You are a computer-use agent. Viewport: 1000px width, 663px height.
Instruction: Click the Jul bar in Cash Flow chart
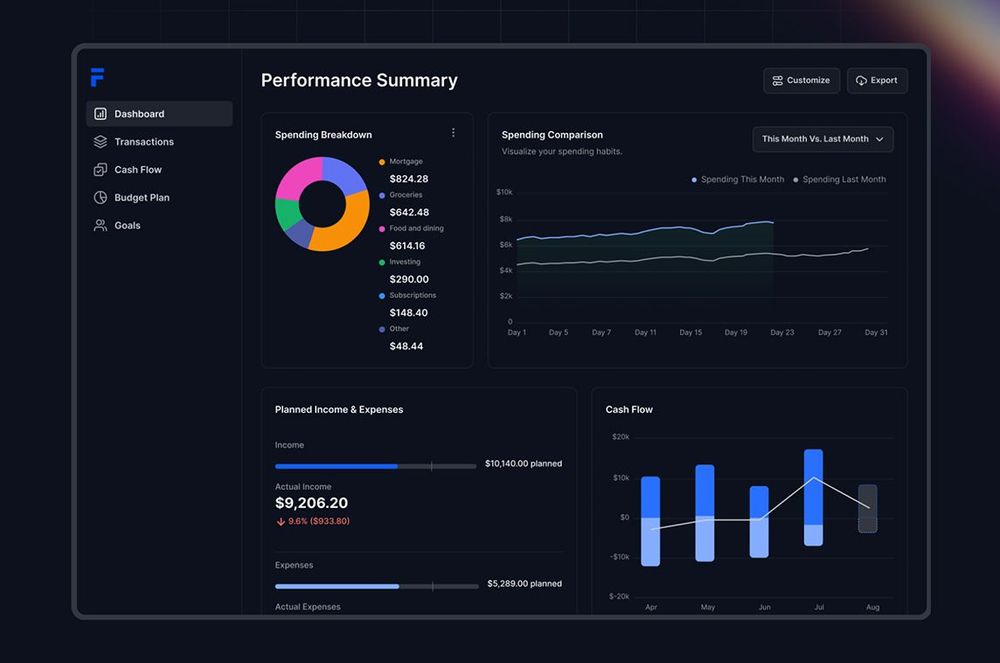click(x=813, y=497)
